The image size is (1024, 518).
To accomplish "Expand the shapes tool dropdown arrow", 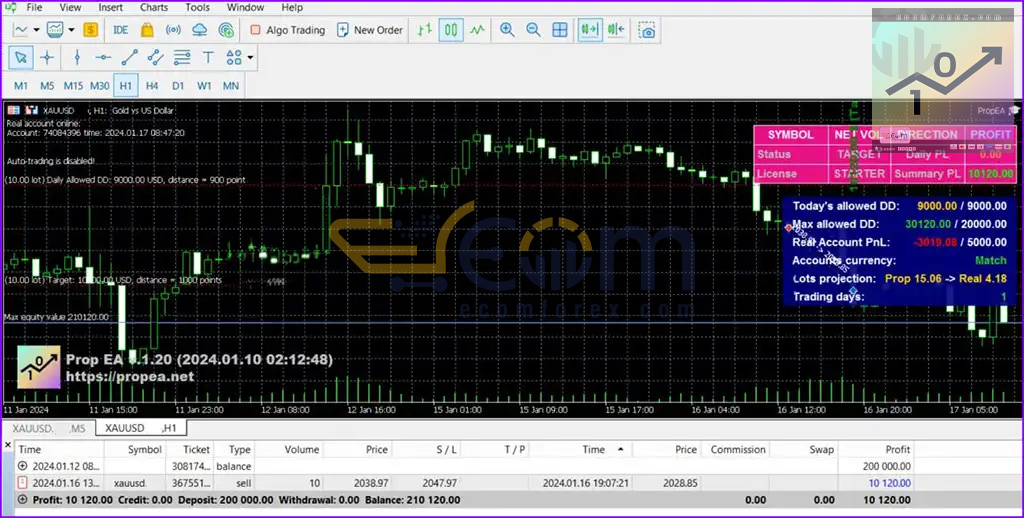I will (x=250, y=57).
